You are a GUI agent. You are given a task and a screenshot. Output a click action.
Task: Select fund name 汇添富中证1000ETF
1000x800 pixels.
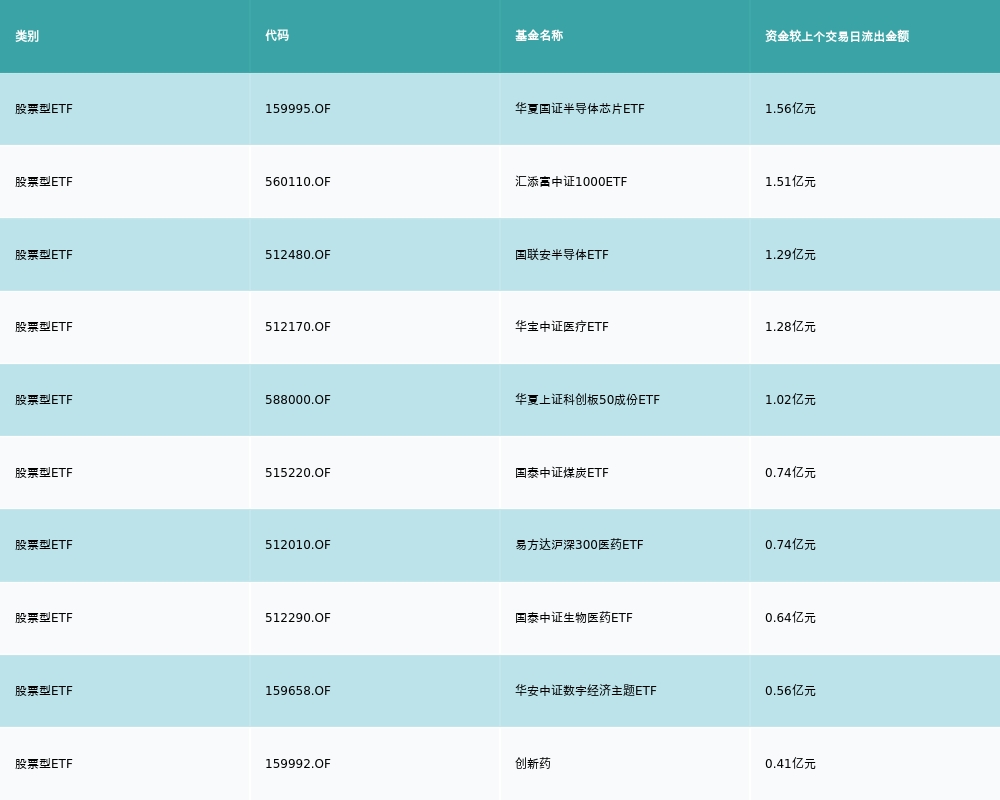[x=571, y=182]
